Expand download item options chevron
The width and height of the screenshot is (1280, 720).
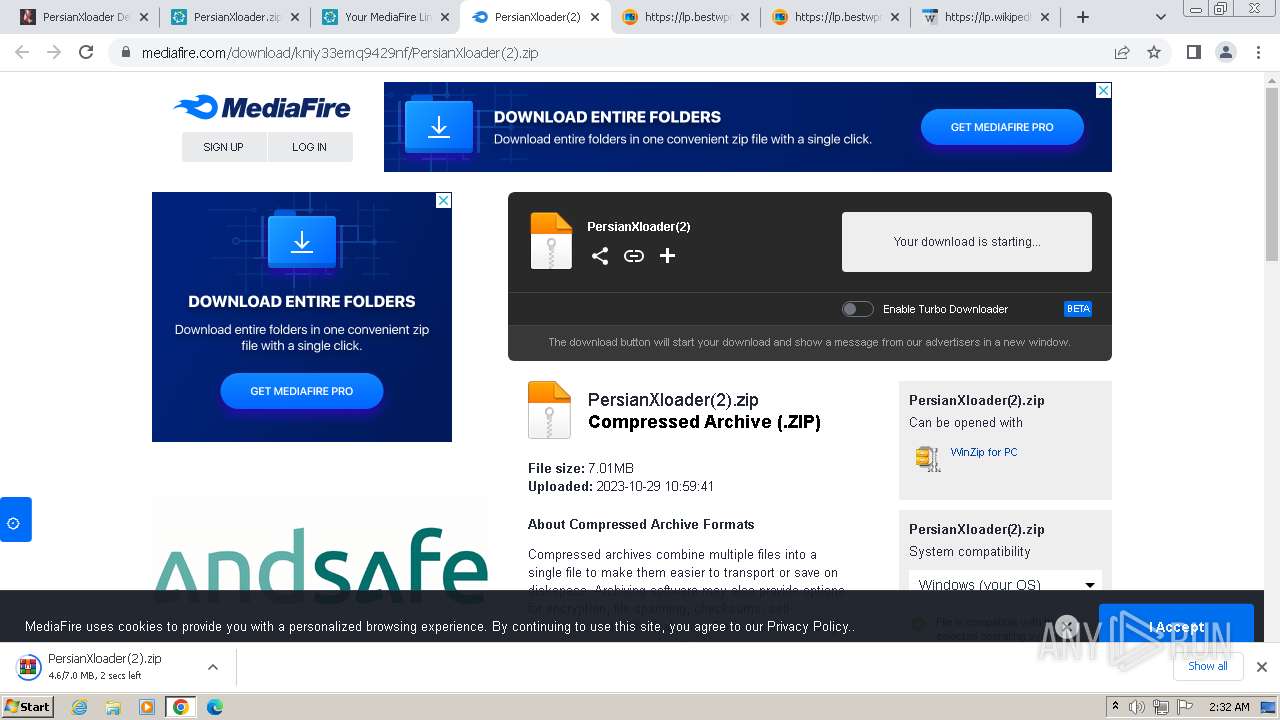coord(213,667)
